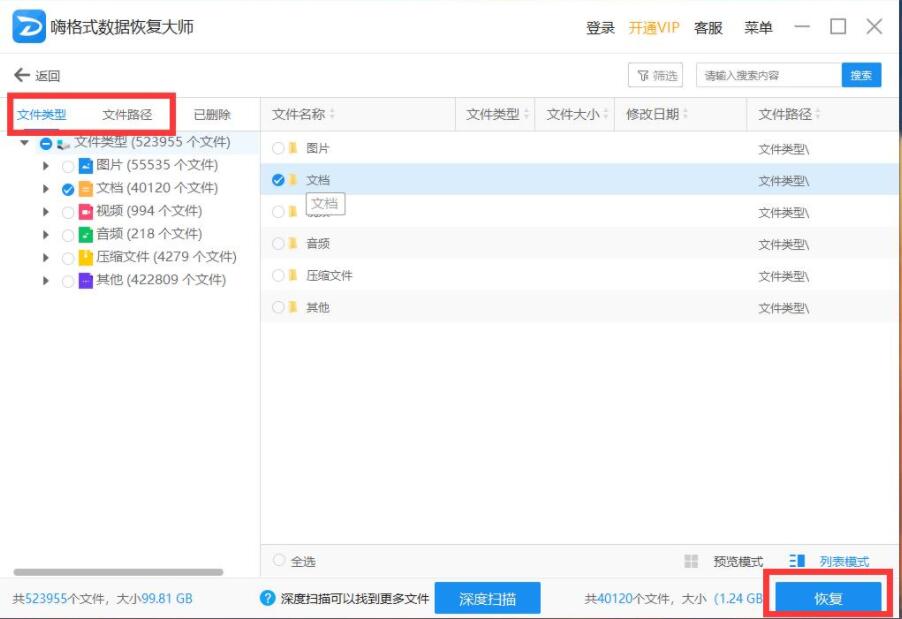Click the 恢复 recover button
Screen dimensions: 902x619
pos(828,598)
